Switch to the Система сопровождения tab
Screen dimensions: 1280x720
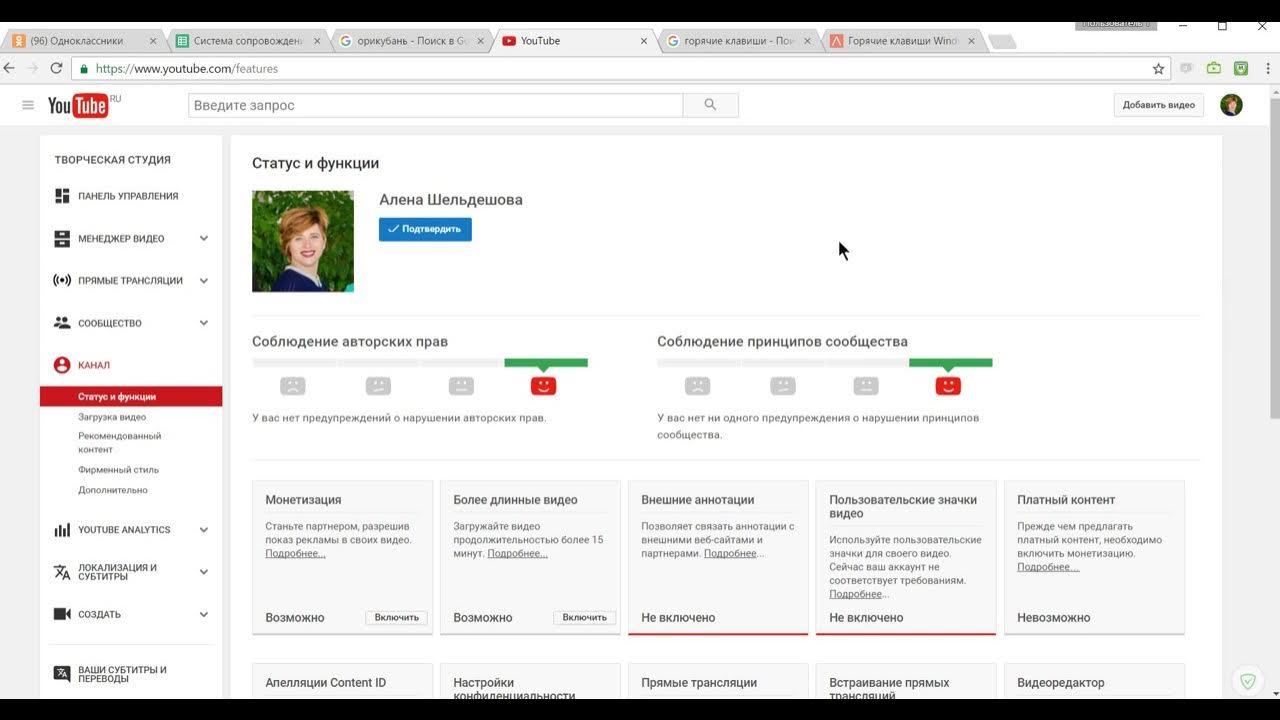(248, 41)
